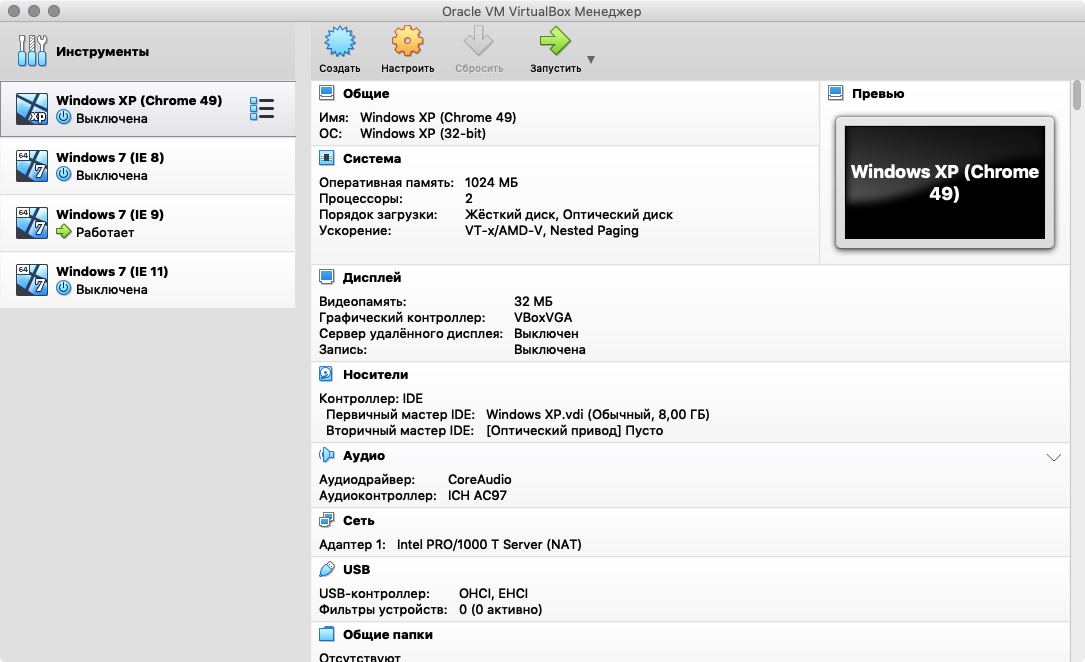Click the [Оптический привод] Пусто entry
Screen dimensions: 1085x662
(x=574, y=430)
